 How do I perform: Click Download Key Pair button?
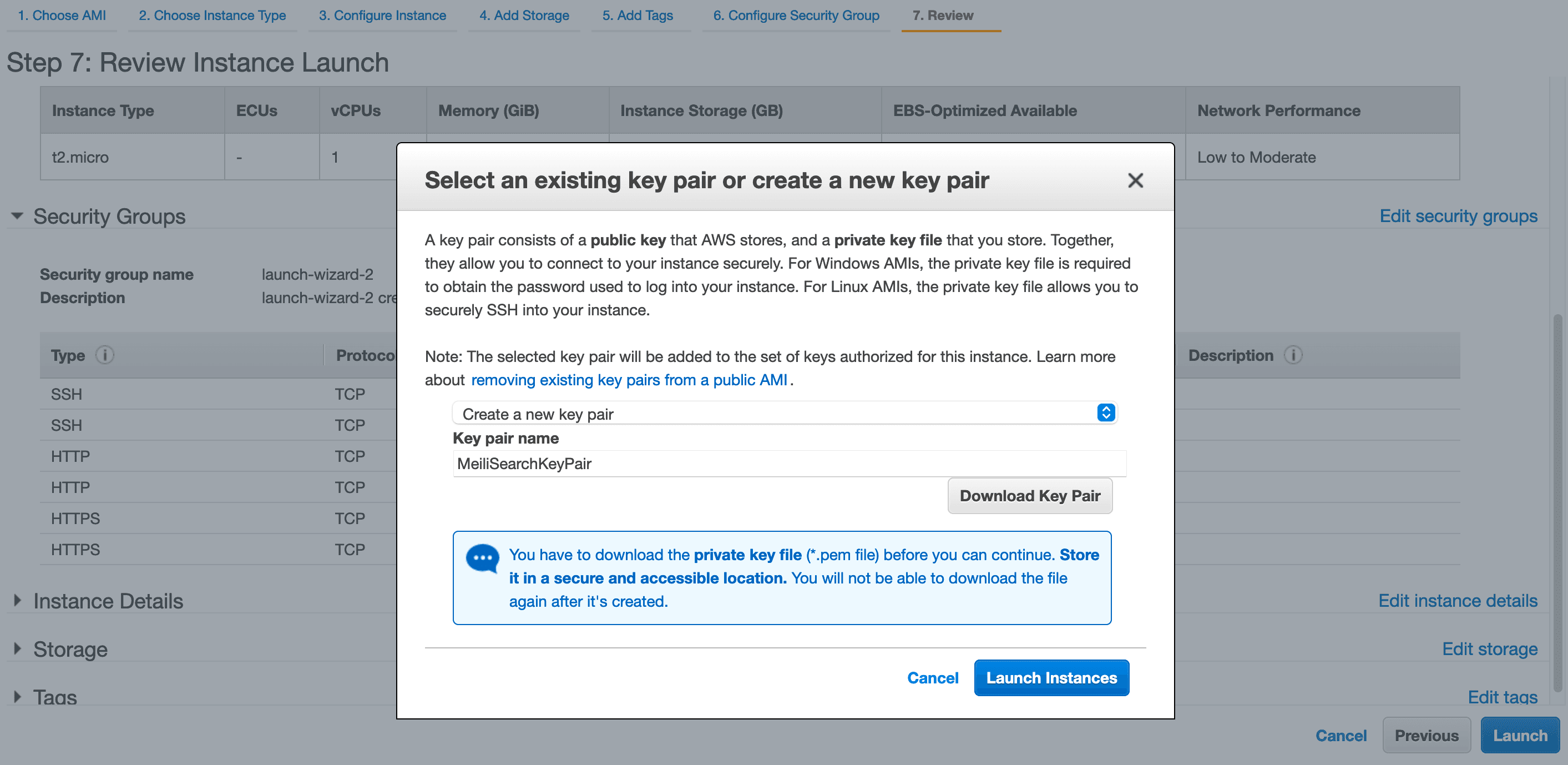click(x=1030, y=495)
